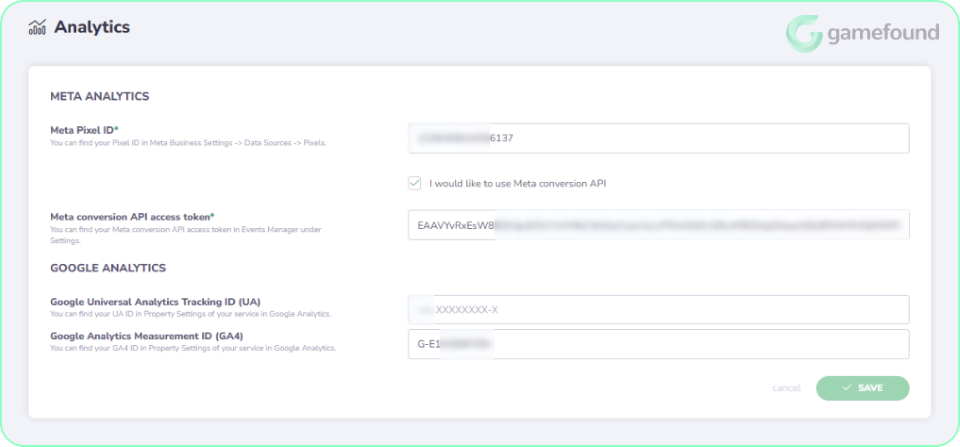
Task: Click the Pixel ID hint about Meta Business Settings
Action: [x=188, y=143]
